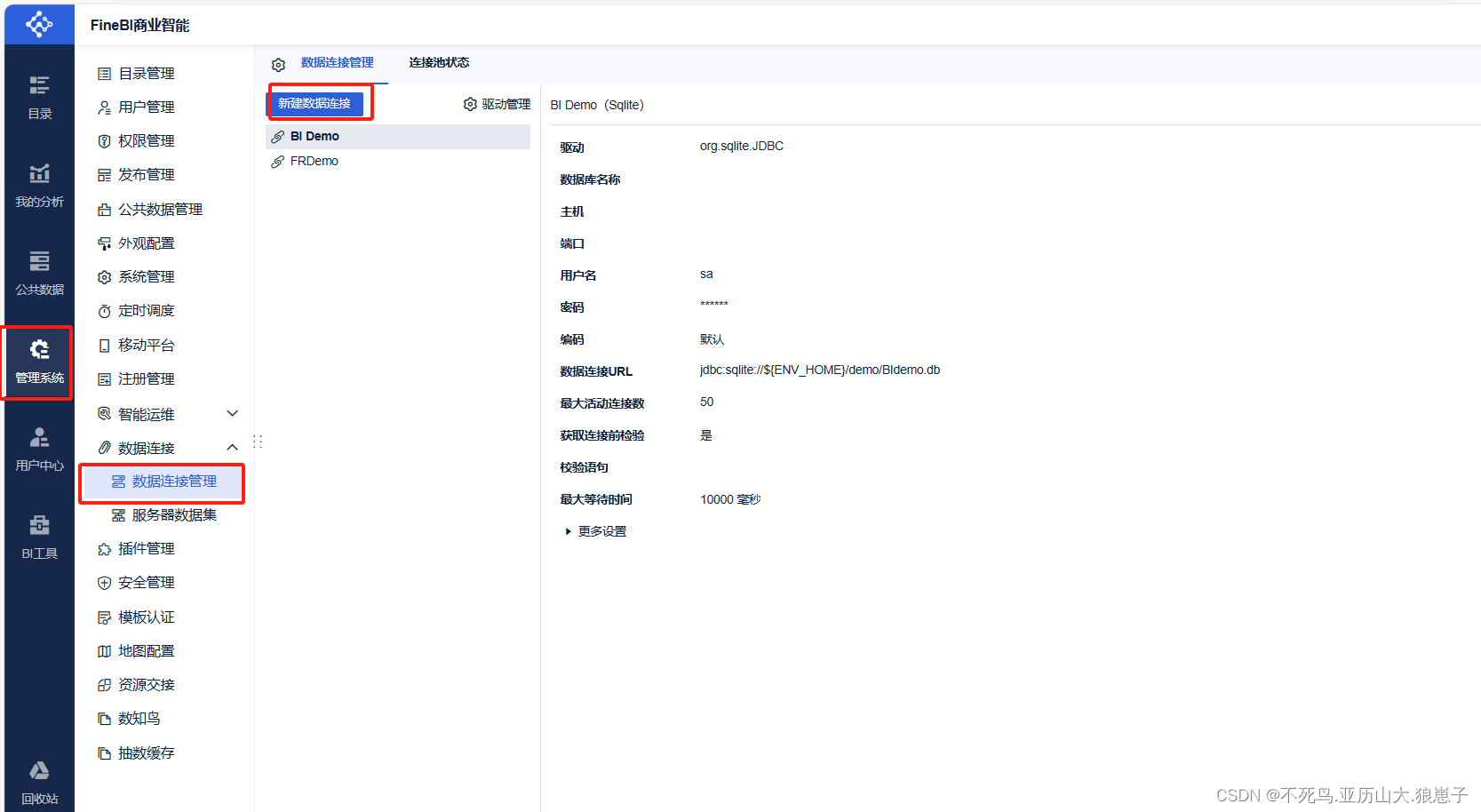Image resolution: width=1481 pixels, height=812 pixels.
Task: Expand 更多设置 in the connection details
Action: (594, 530)
